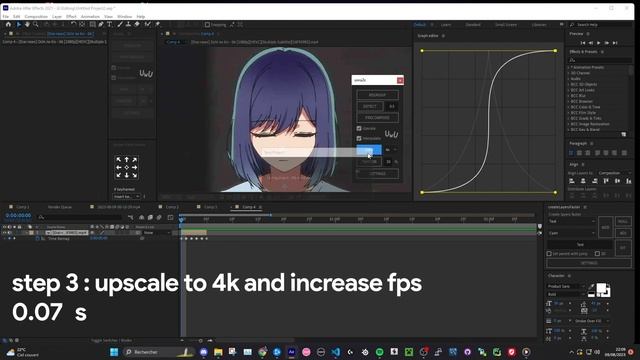Screen dimensions: 640x360
Task: Select the Type text tool
Action: (109, 24)
